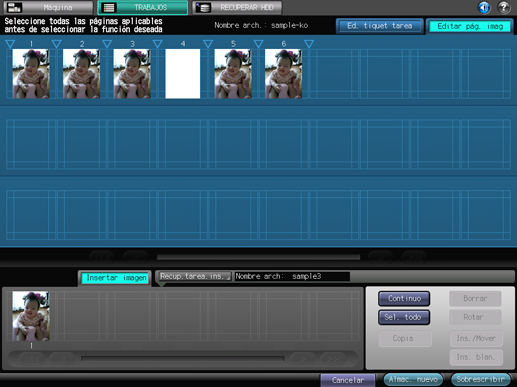The width and height of the screenshot is (517, 387).
Task: Click the insert marker before page 1
Action: coord(10,44)
